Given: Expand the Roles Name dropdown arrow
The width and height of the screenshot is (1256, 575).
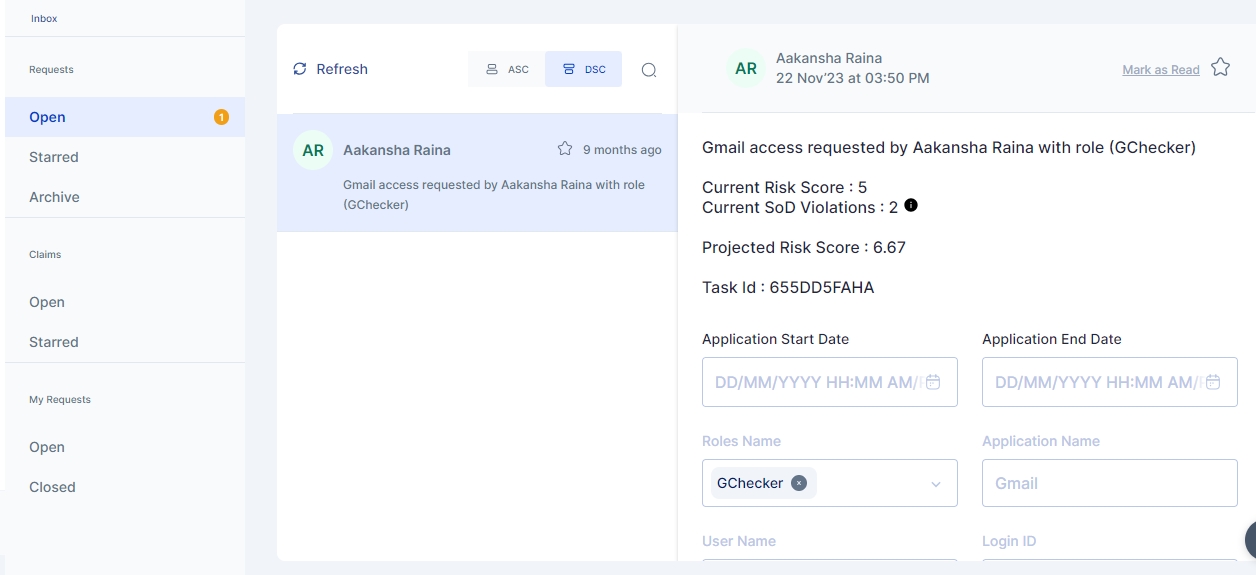Looking at the screenshot, I should [936, 484].
